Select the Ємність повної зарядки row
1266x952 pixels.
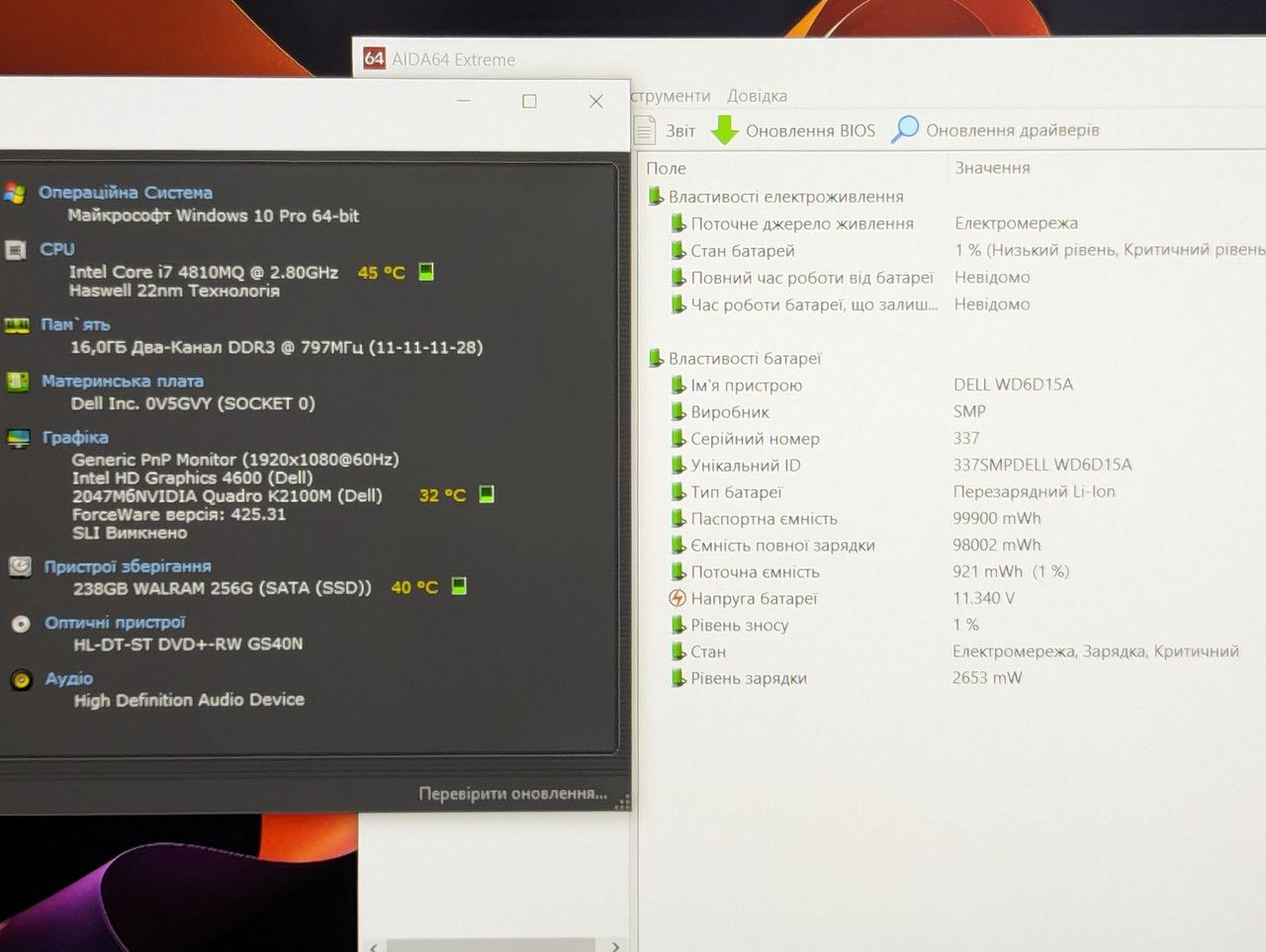953,545
